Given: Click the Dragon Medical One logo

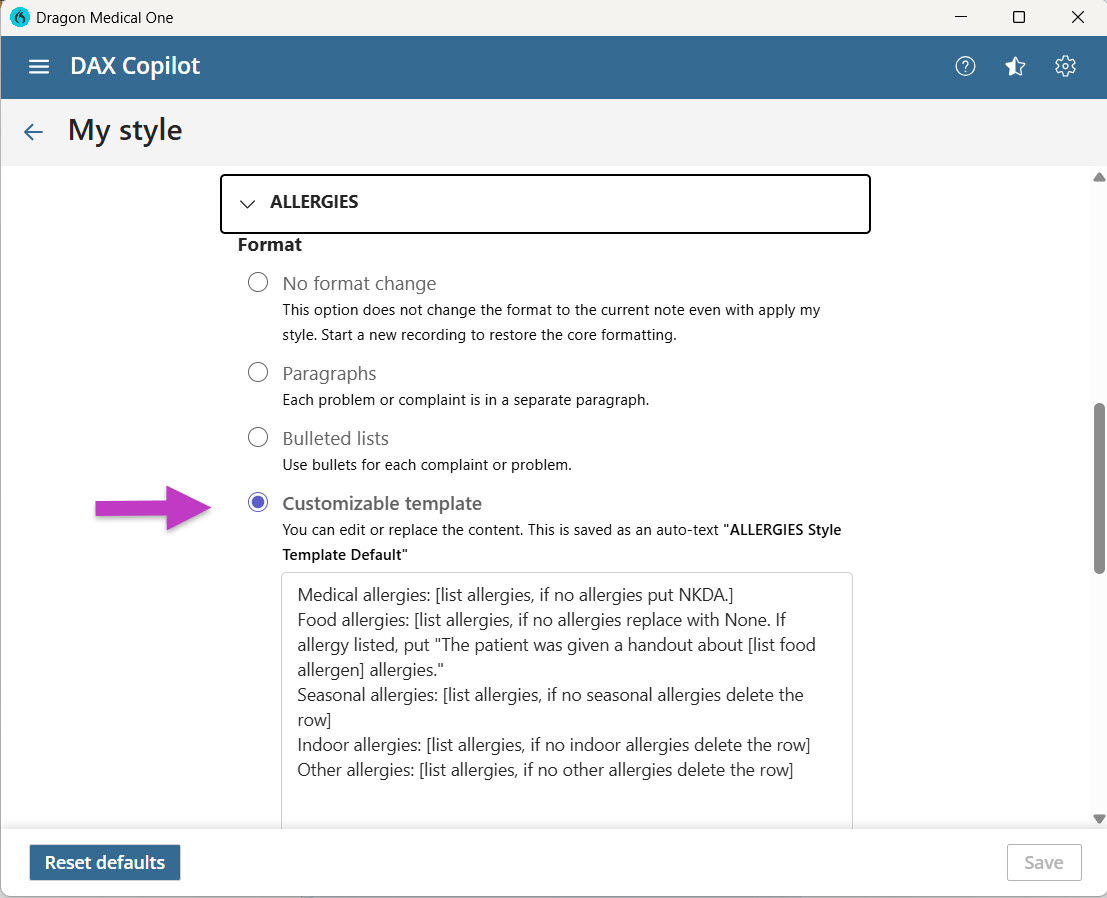Looking at the screenshot, I should 18,17.
